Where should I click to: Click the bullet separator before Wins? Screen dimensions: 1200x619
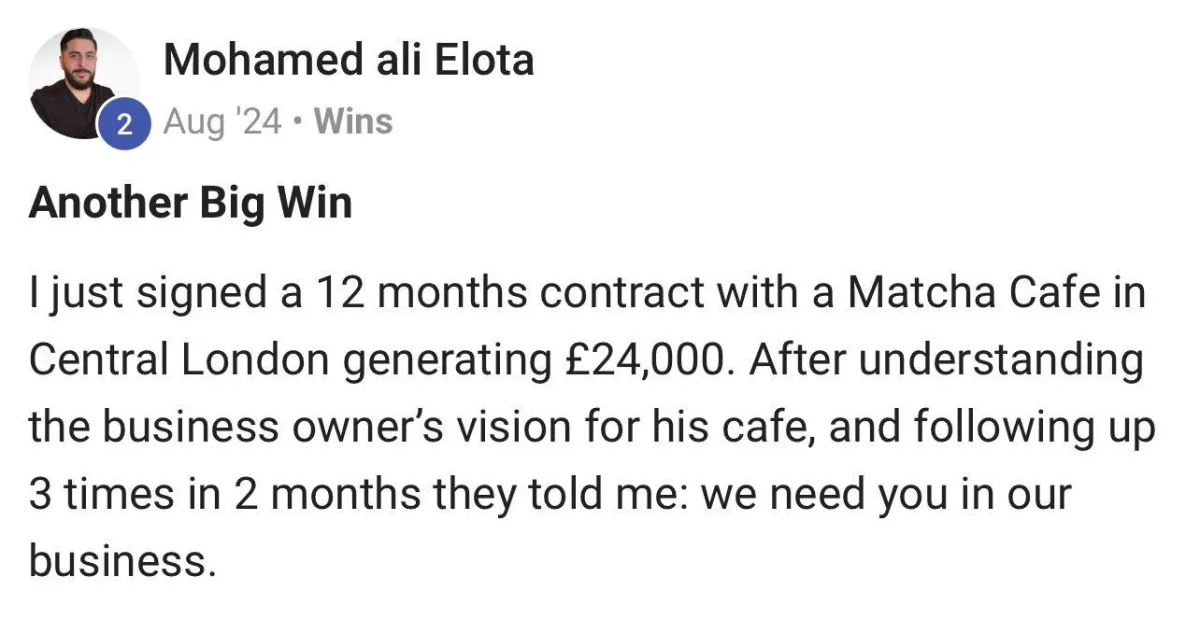pos(298,123)
